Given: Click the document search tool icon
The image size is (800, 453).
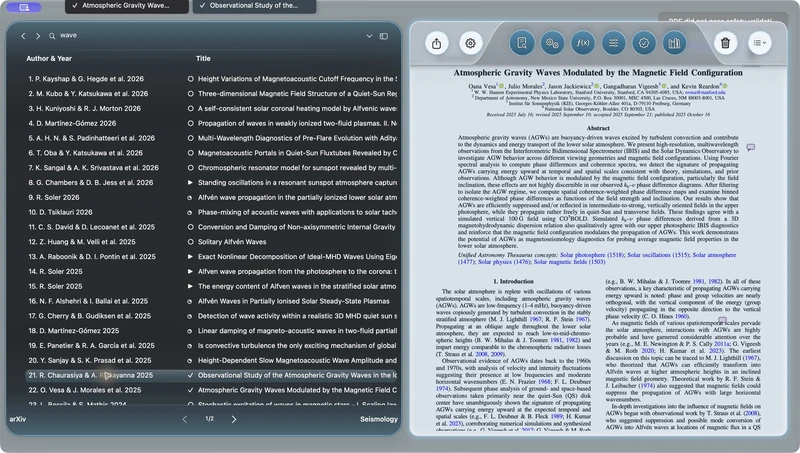Looking at the screenshot, I should click(x=522, y=43).
